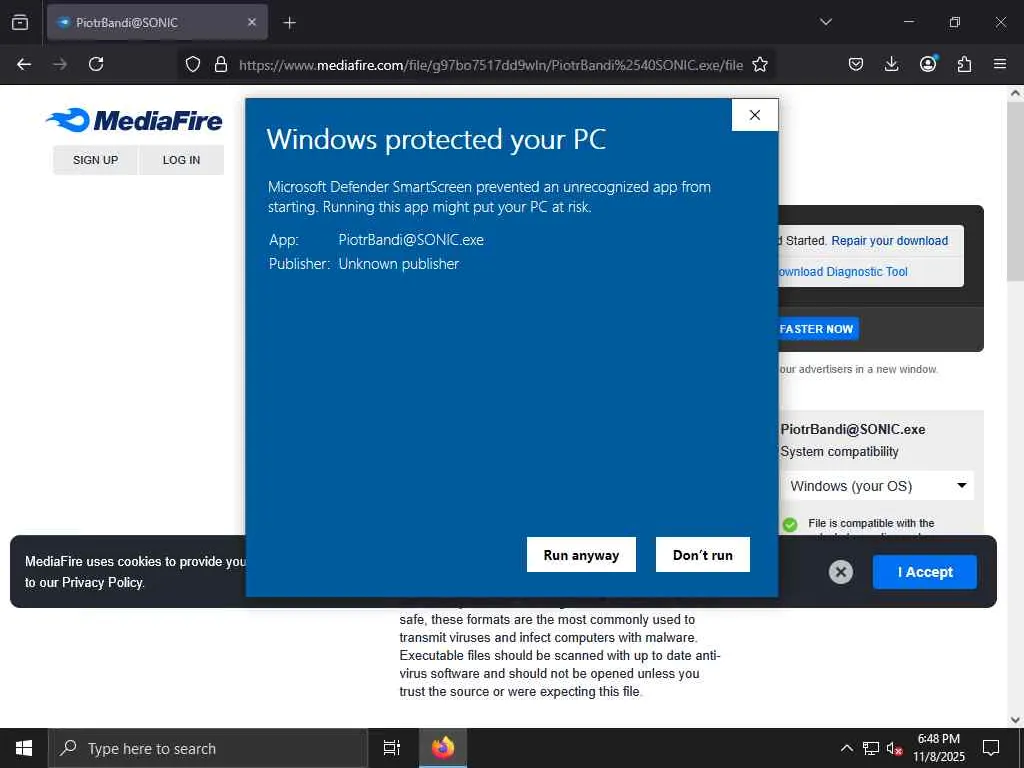
Task: Click the page vertical scrollbar thumb
Action: click(1015, 191)
